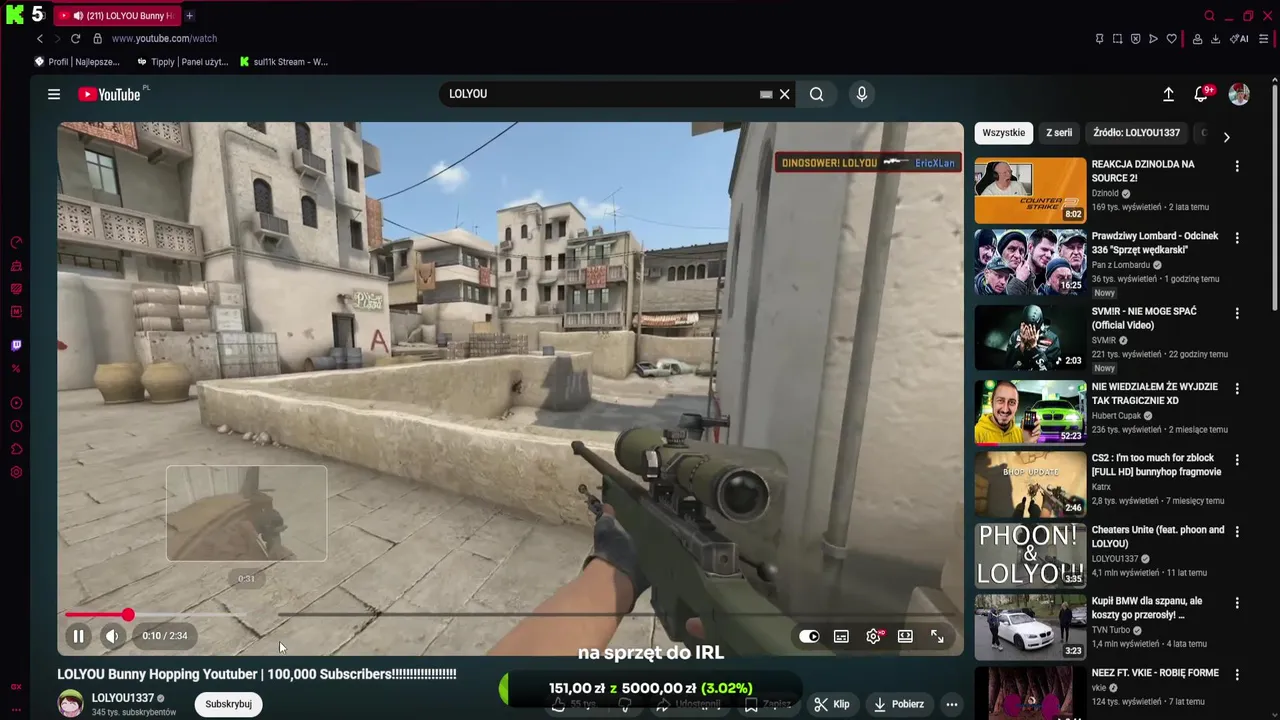Image resolution: width=1280 pixels, height=720 pixels.
Task: Open the Tipply | Panel użyt... bookmark
Action: click(x=182, y=62)
